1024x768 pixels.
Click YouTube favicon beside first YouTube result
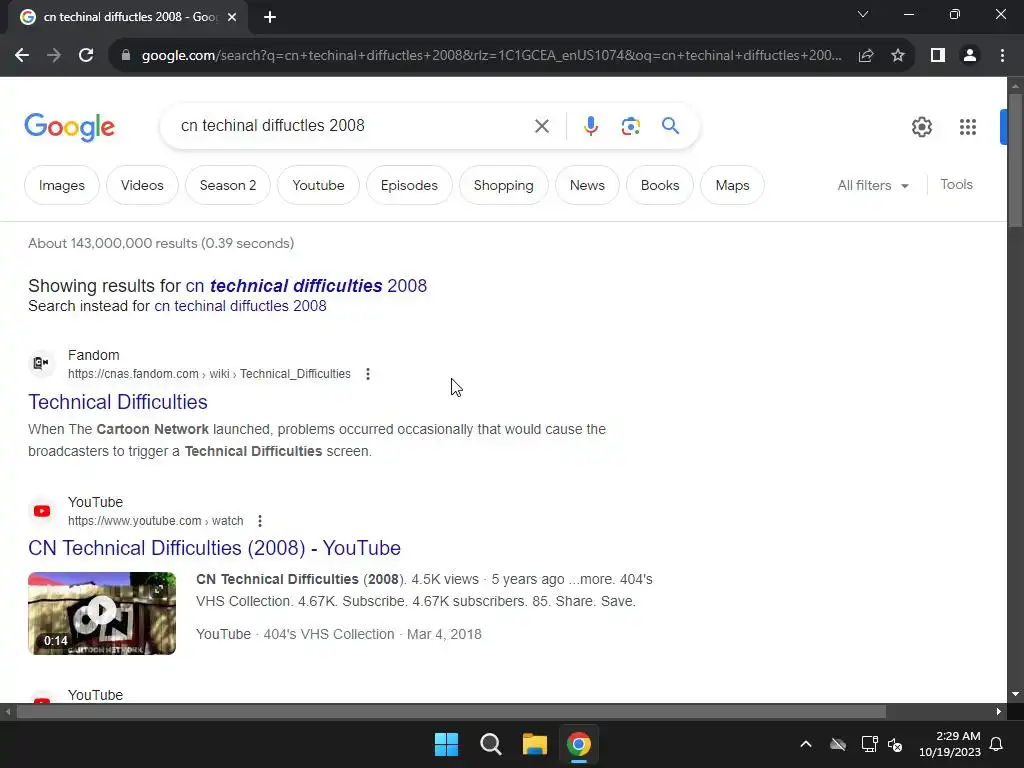42,511
